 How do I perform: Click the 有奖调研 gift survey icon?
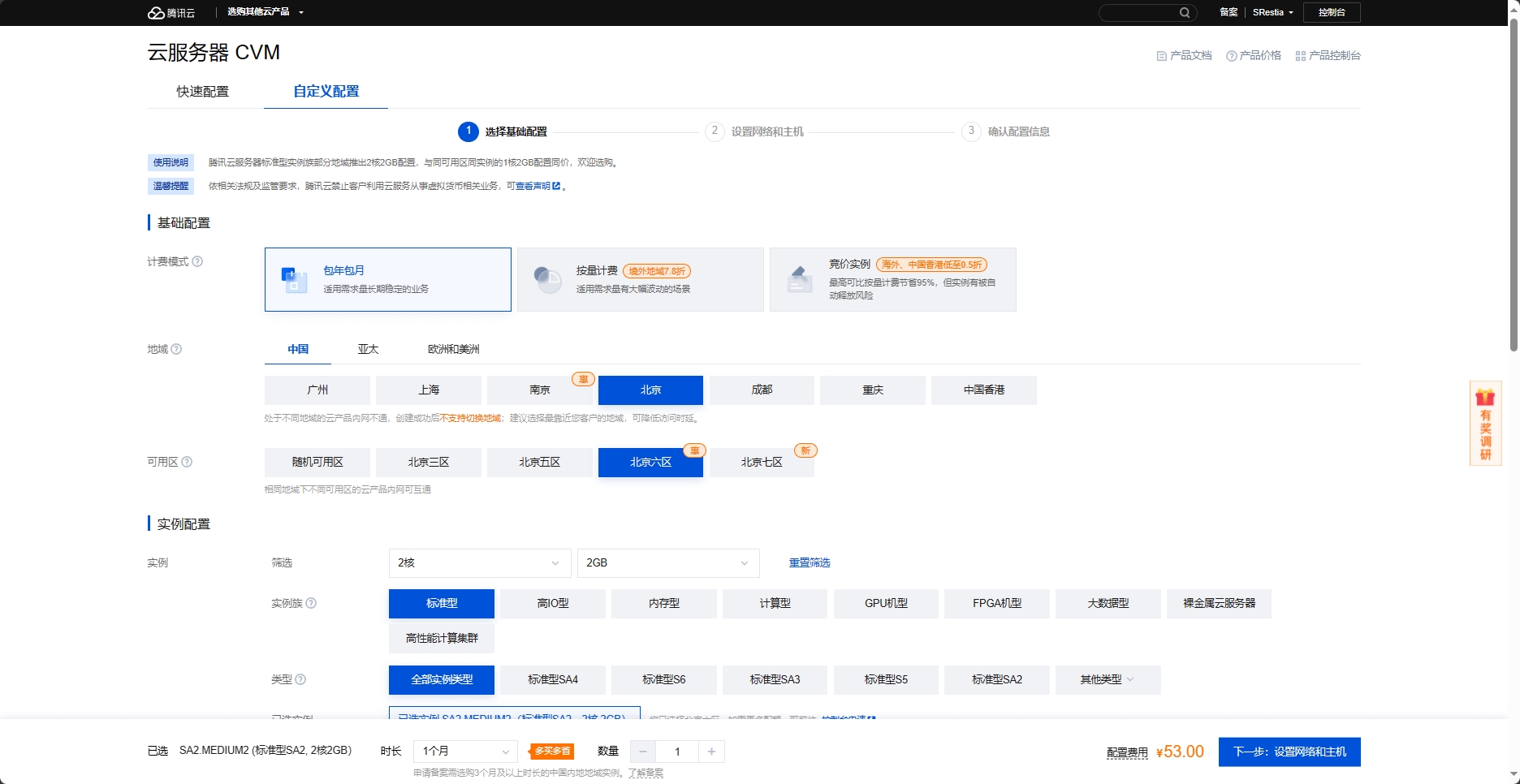[x=1485, y=424]
